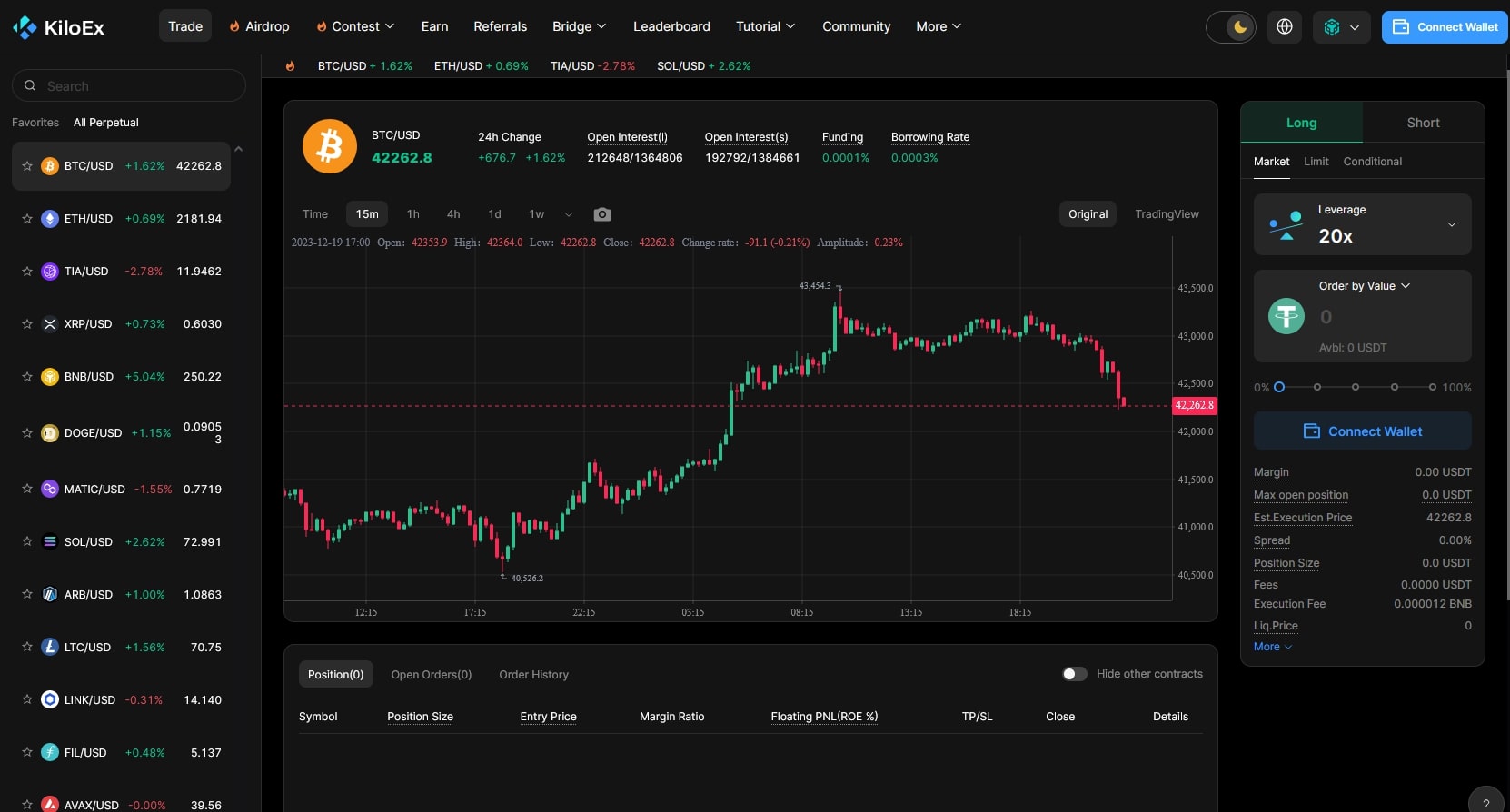
Task: Click the BNB coin icon
Action: 50,377
